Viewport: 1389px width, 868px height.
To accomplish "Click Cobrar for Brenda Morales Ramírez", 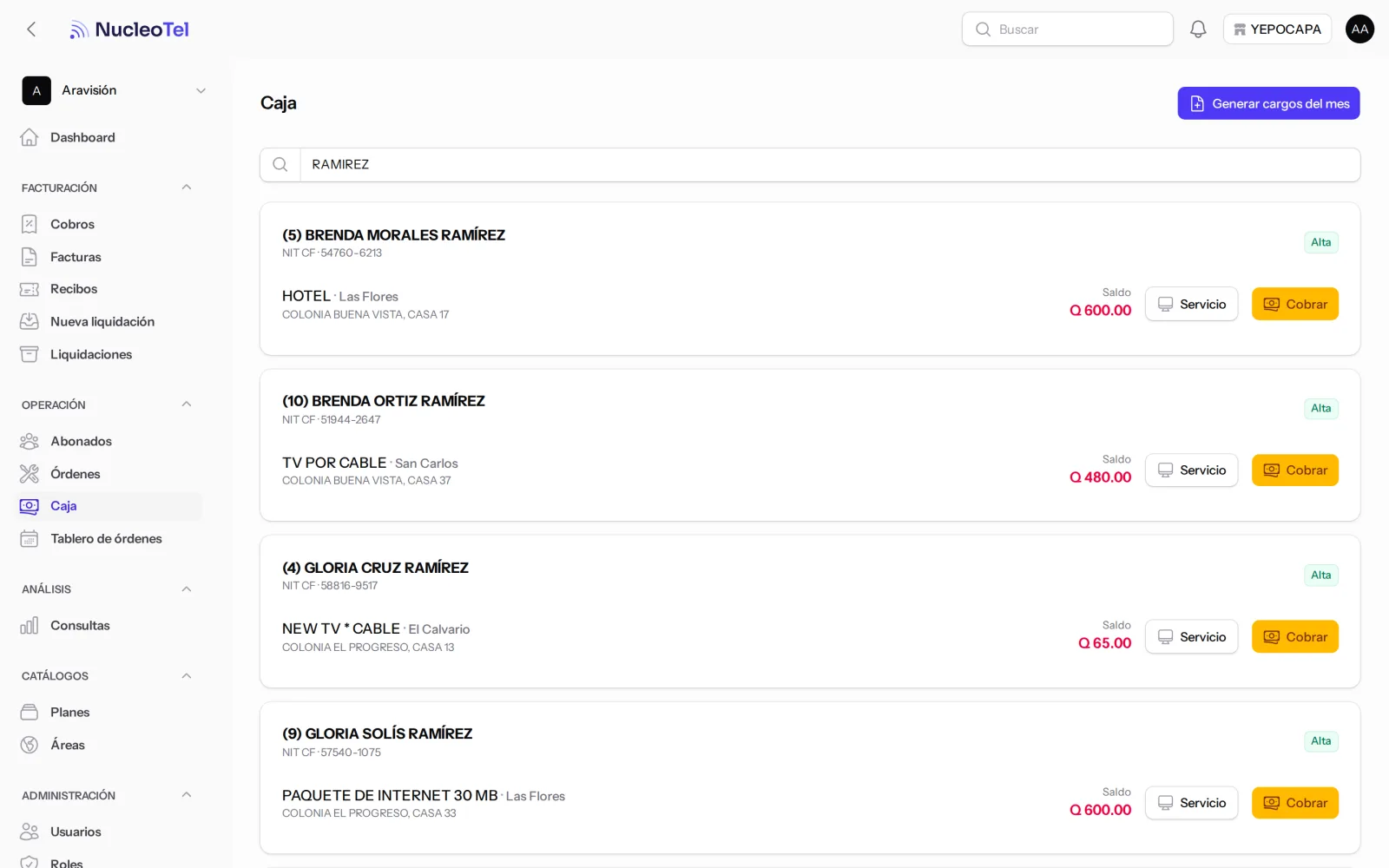I will click(x=1295, y=304).
